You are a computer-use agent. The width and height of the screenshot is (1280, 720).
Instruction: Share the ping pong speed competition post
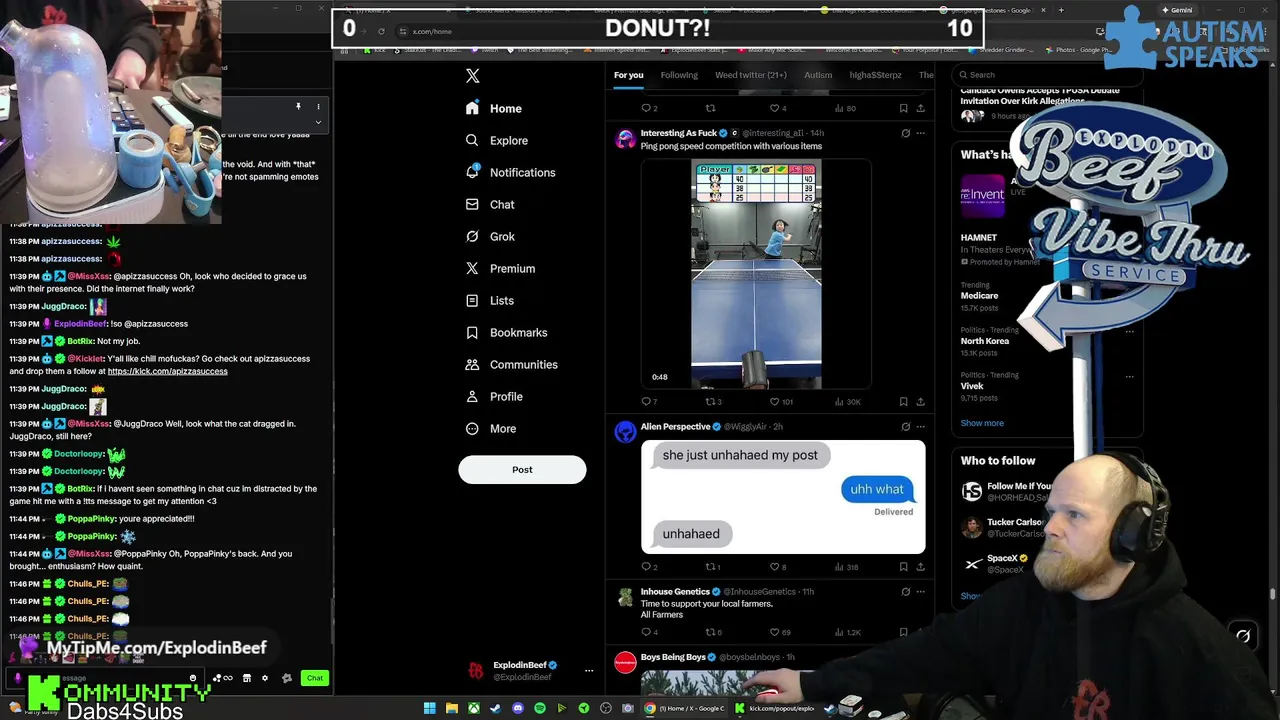tap(920, 402)
